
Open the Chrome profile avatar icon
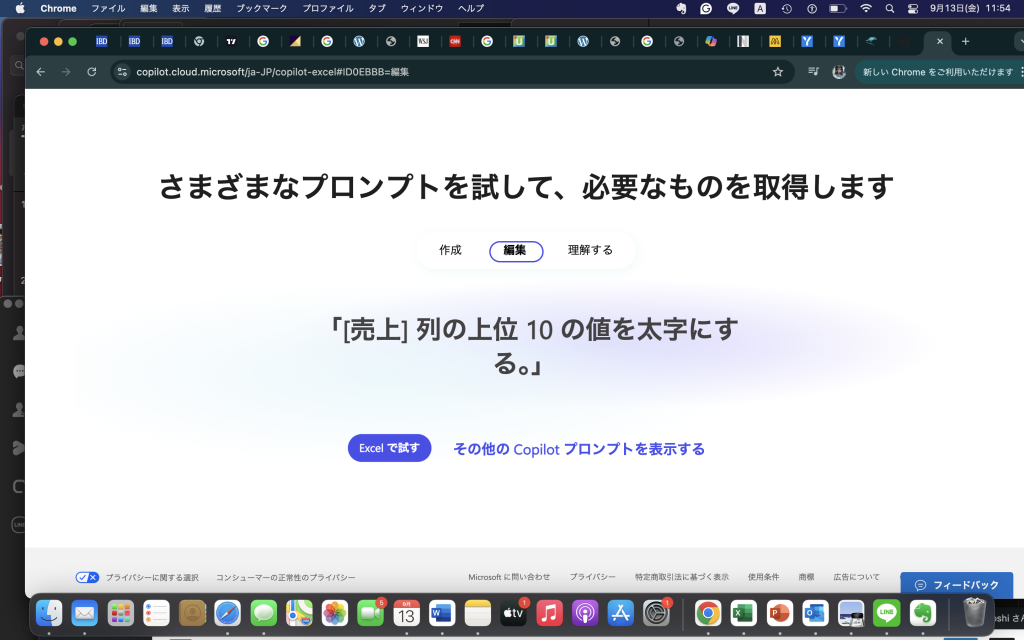(839, 72)
